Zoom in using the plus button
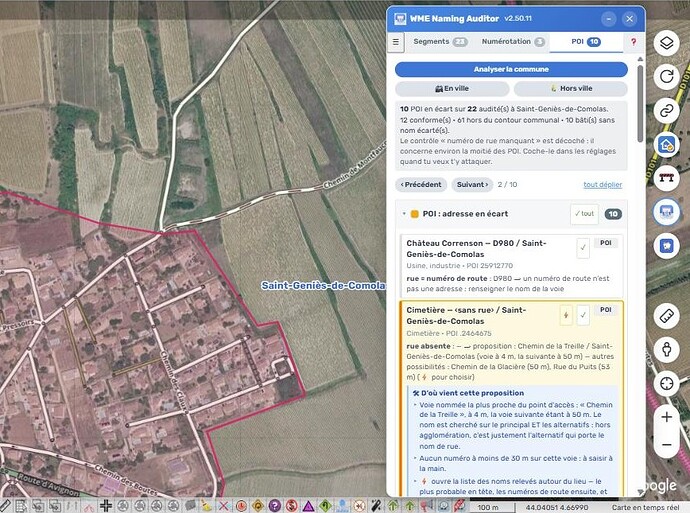The image size is (690, 513). (666, 417)
